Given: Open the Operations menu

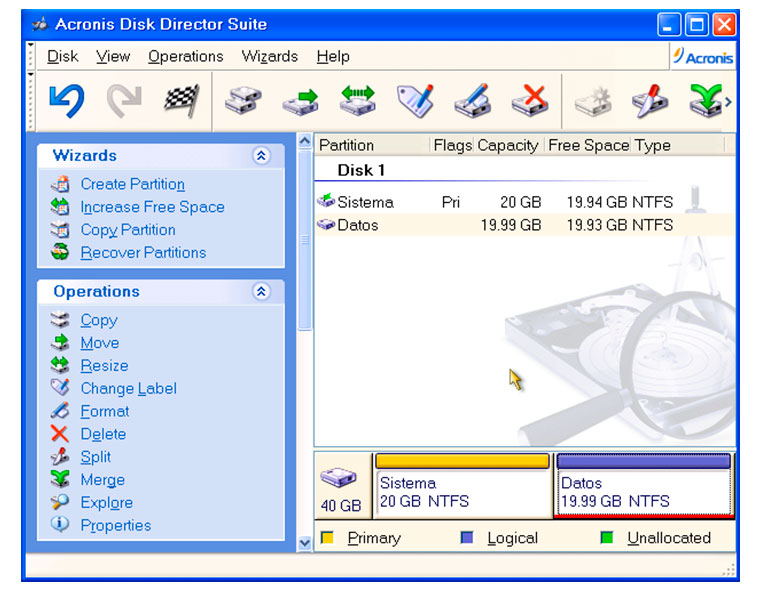Looking at the screenshot, I should click(186, 56).
